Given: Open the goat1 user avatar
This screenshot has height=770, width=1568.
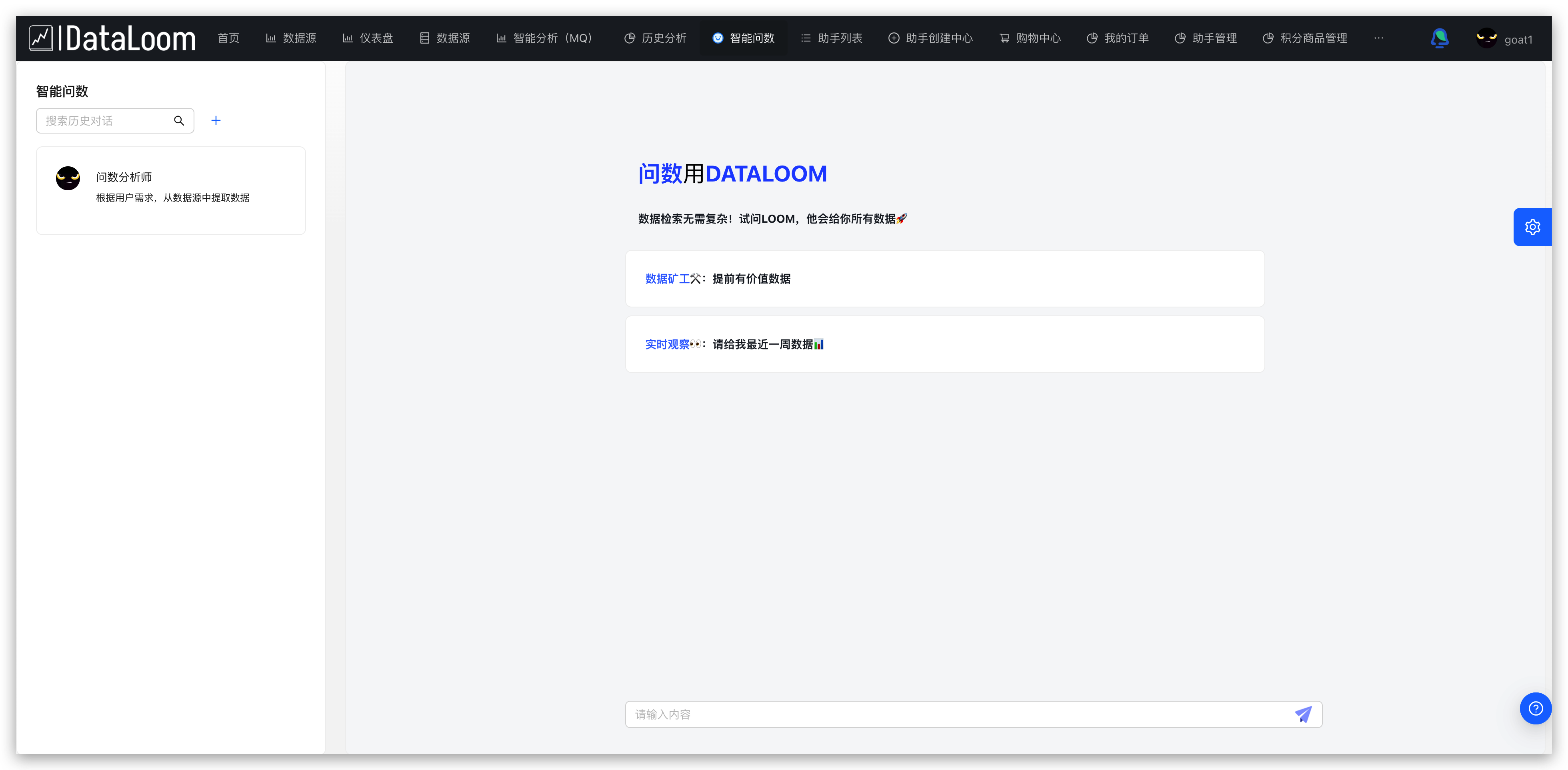Looking at the screenshot, I should tap(1486, 38).
